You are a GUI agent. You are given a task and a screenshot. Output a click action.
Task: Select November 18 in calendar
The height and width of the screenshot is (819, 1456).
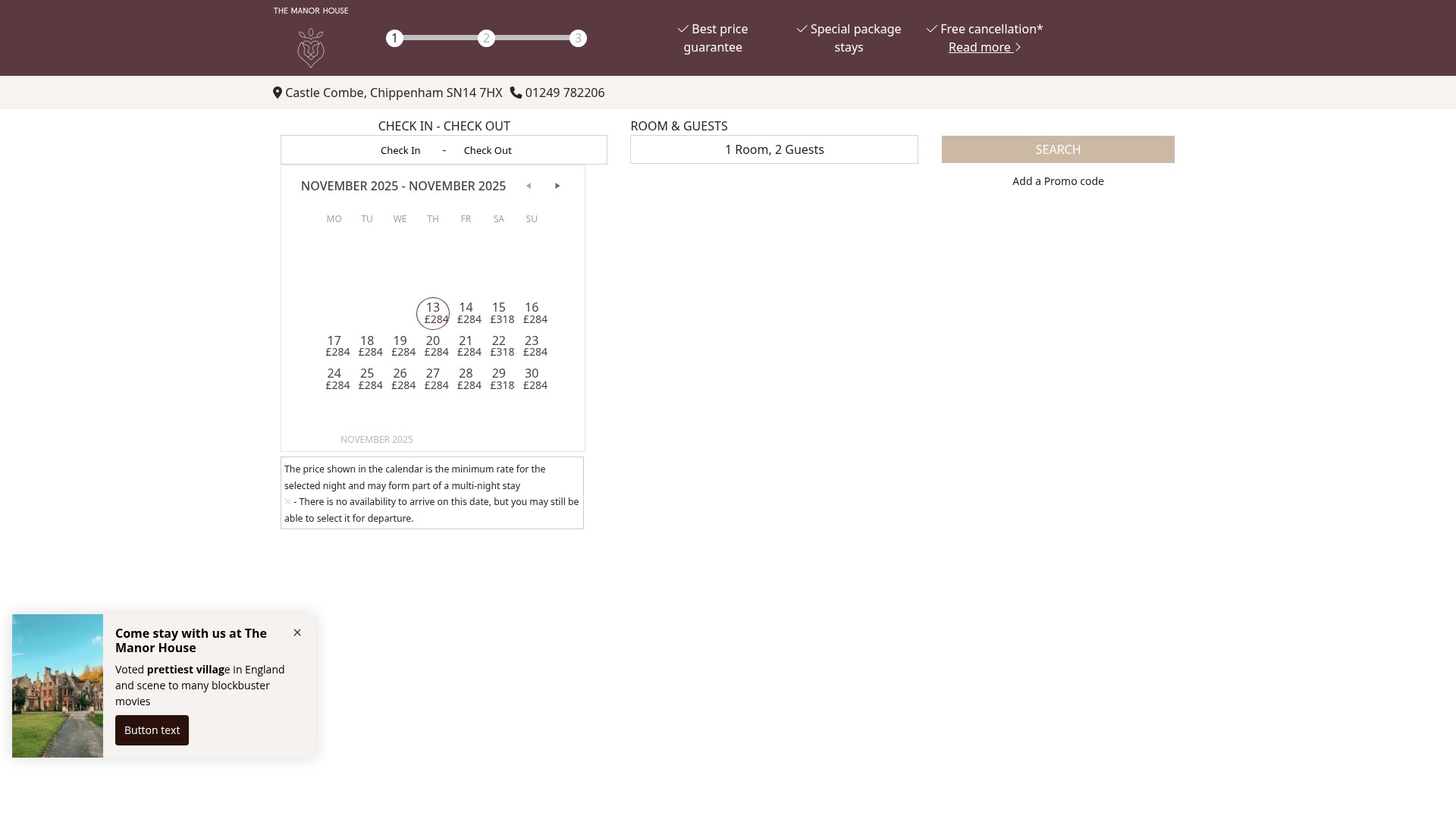(367, 346)
